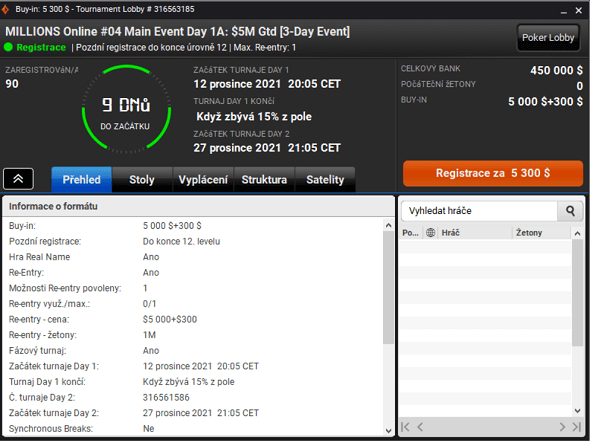
Task: Sort by the globe country column icon
Action: (x=430, y=233)
